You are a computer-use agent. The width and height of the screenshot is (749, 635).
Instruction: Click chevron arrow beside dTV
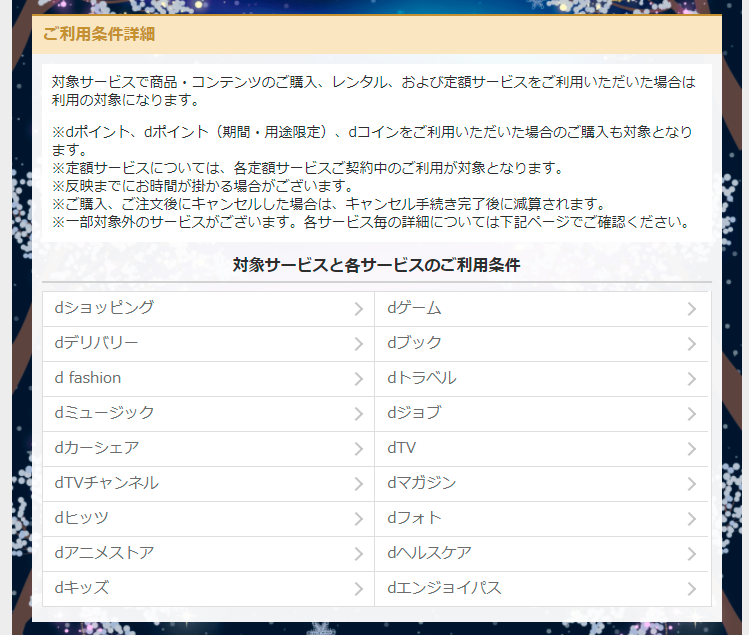click(x=692, y=449)
